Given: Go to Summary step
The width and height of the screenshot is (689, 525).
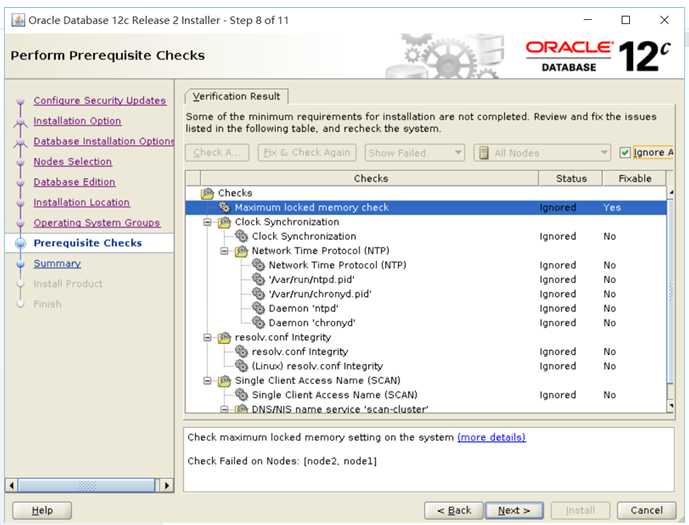Looking at the screenshot, I should 57,264.
